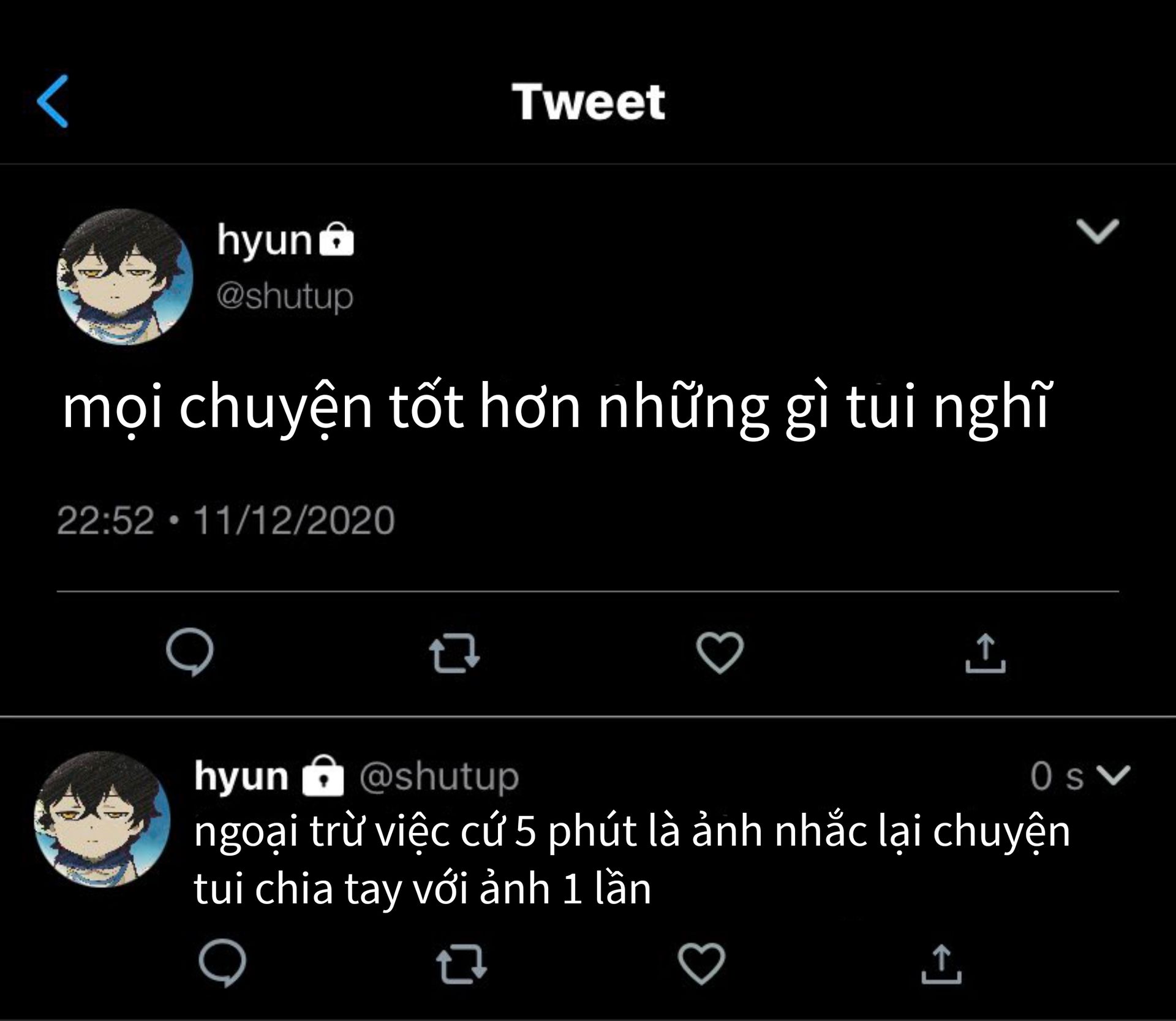Tap the bold hyun name in reply
The image size is (1176, 1021).
[241, 777]
